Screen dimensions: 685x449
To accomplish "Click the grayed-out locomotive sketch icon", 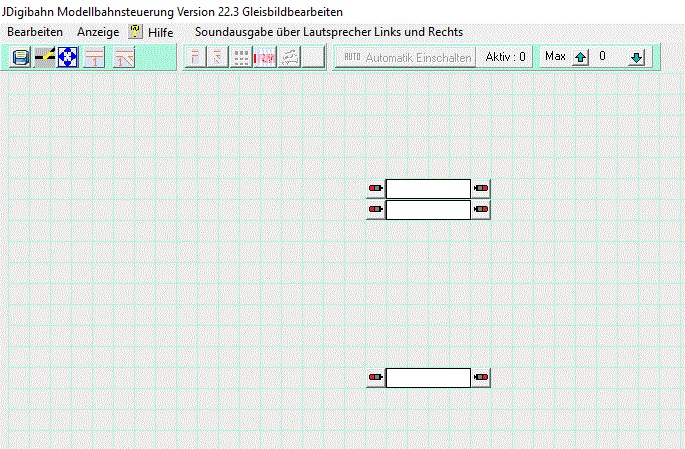I will (x=289, y=57).
